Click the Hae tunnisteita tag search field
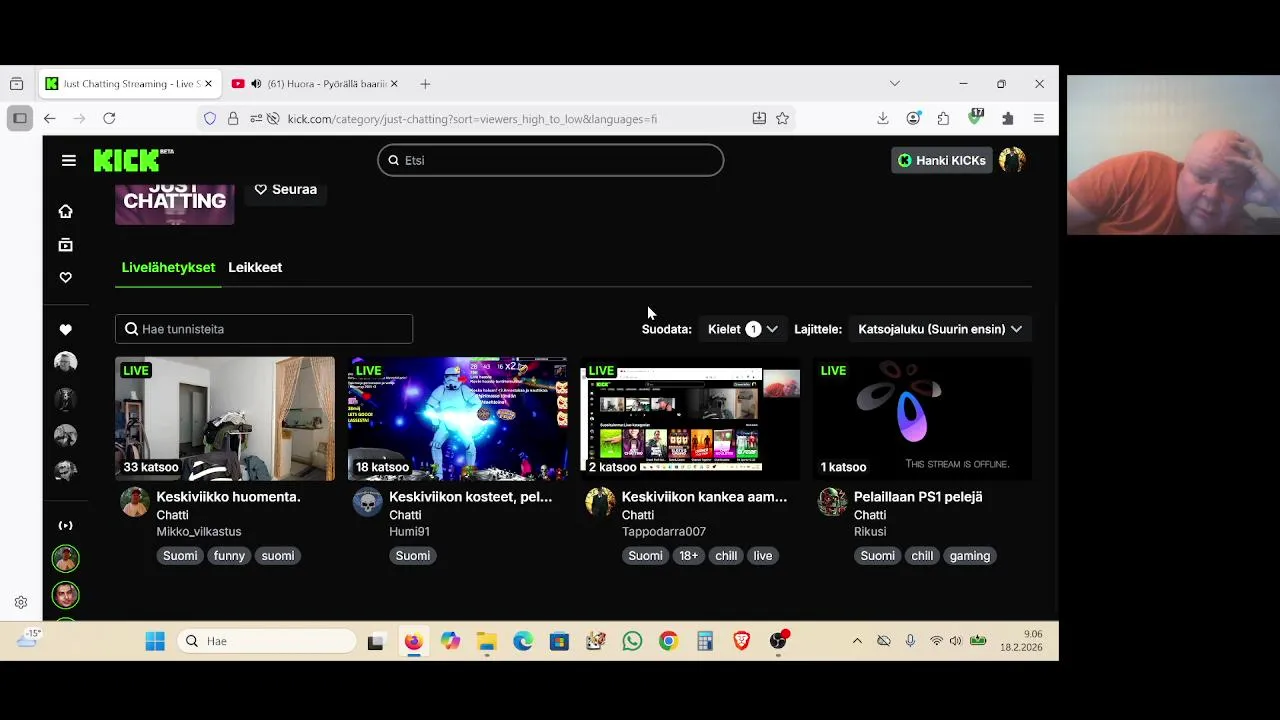This screenshot has width=1280, height=720. point(264,329)
